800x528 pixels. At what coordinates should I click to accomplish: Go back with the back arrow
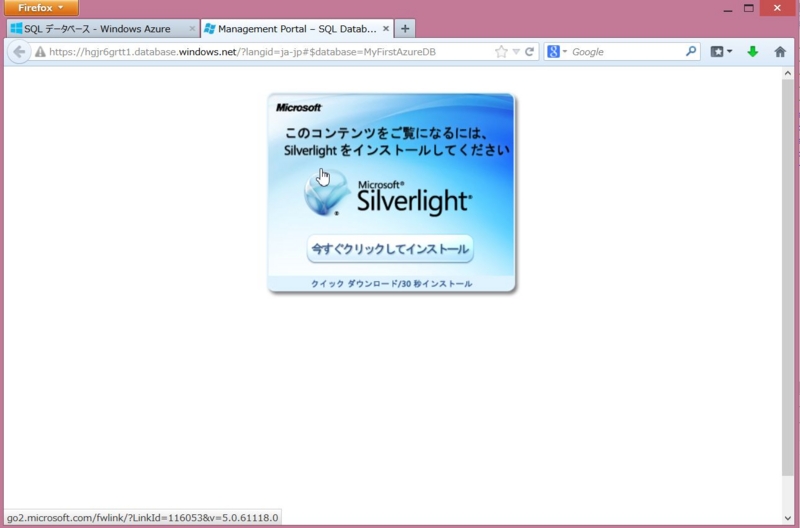[19, 52]
